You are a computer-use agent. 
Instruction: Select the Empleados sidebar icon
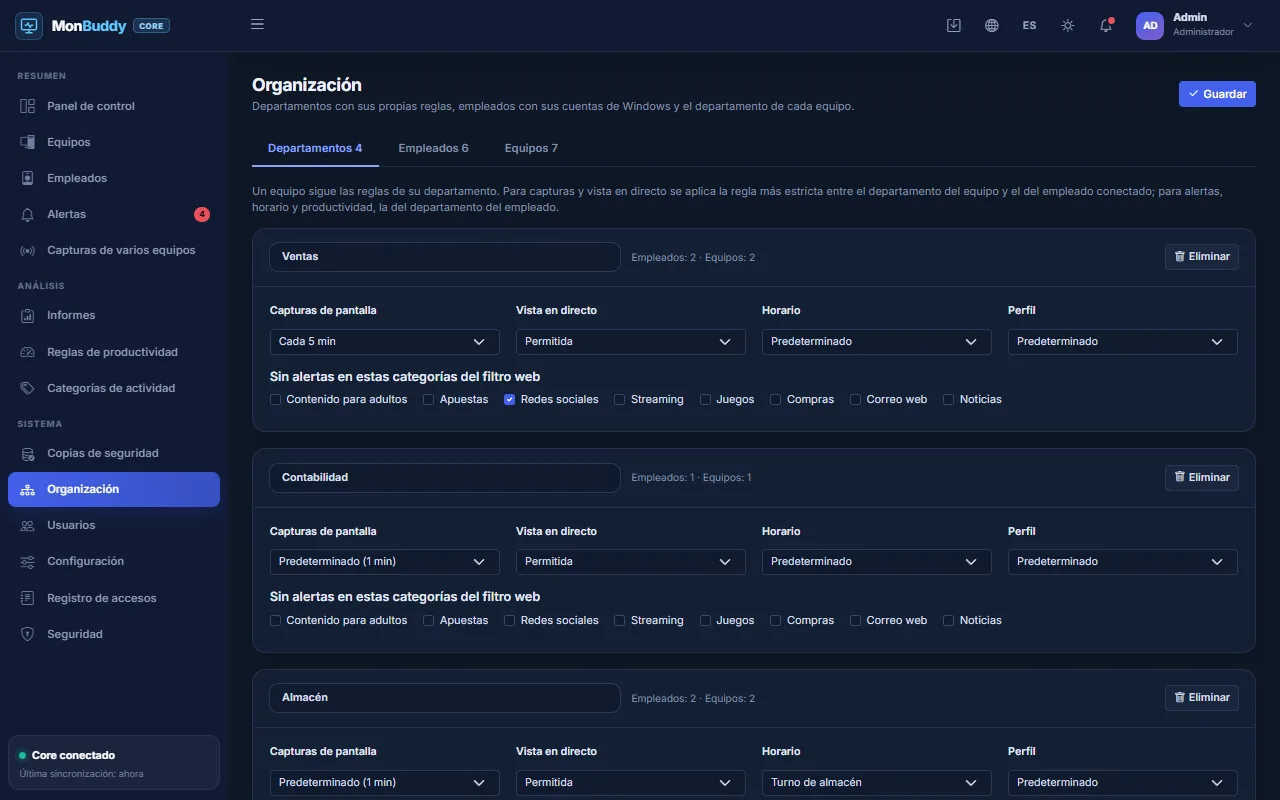pos(28,178)
